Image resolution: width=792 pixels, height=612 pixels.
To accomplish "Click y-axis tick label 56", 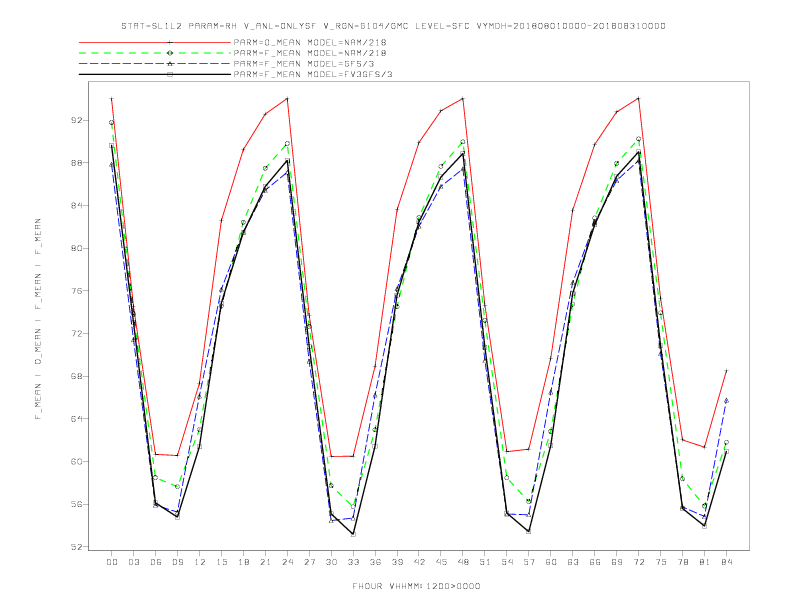I will [x=77, y=504].
